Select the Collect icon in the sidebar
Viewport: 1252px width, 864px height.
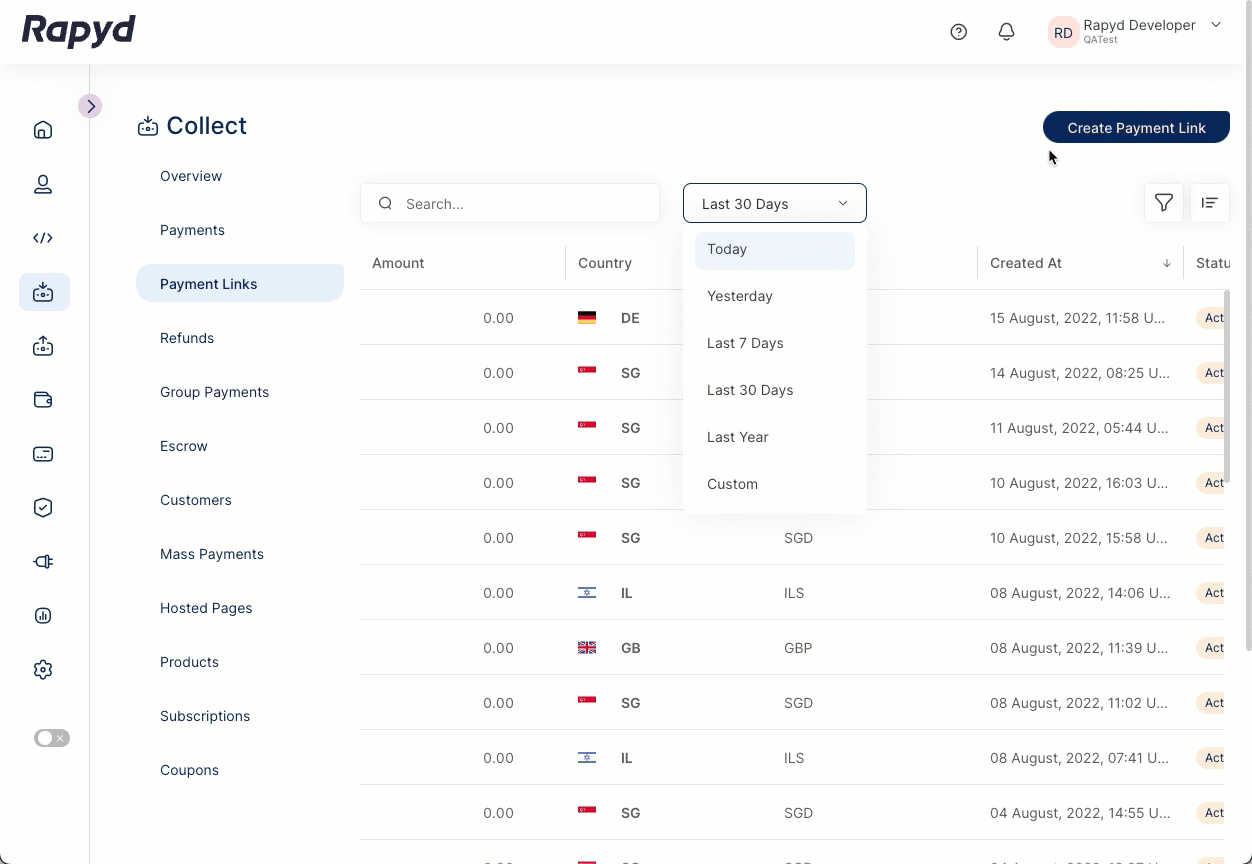point(44,292)
